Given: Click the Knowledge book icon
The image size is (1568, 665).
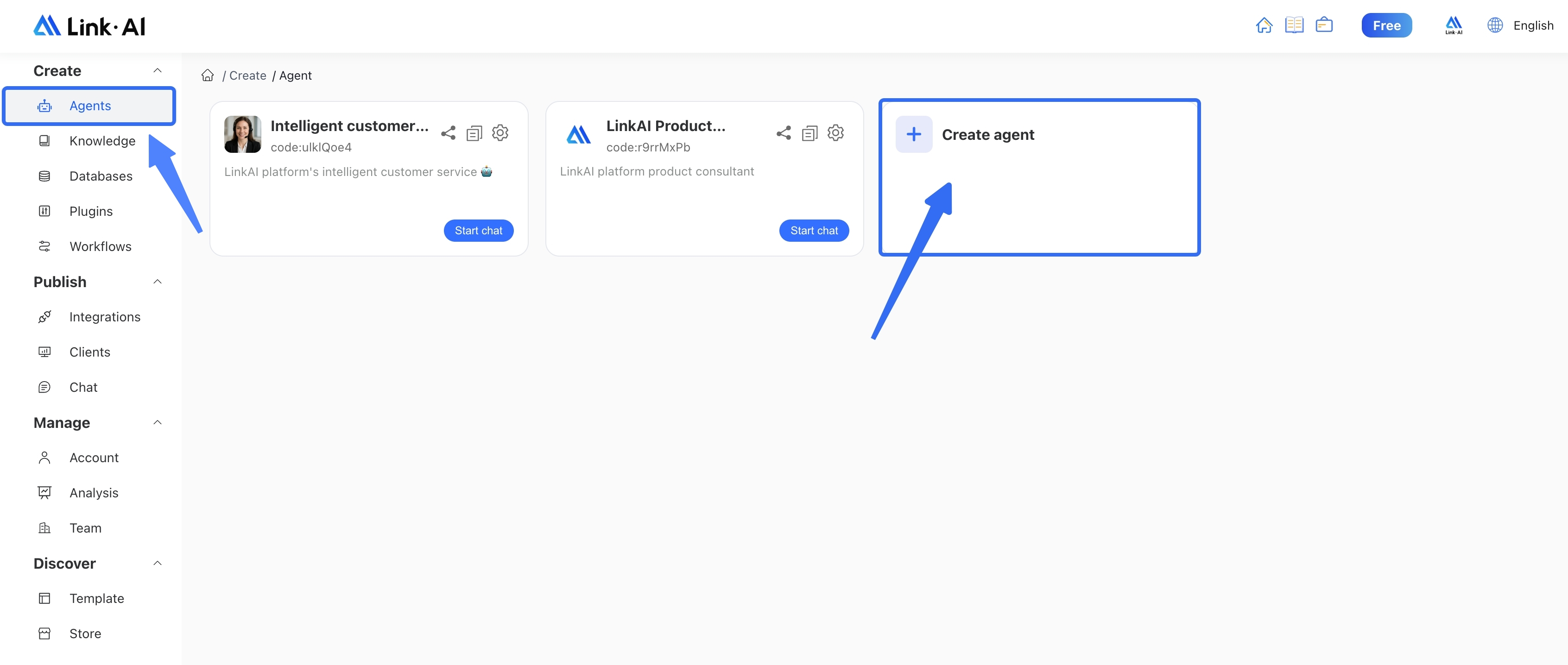Looking at the screenshot, I should pos(44,141).
